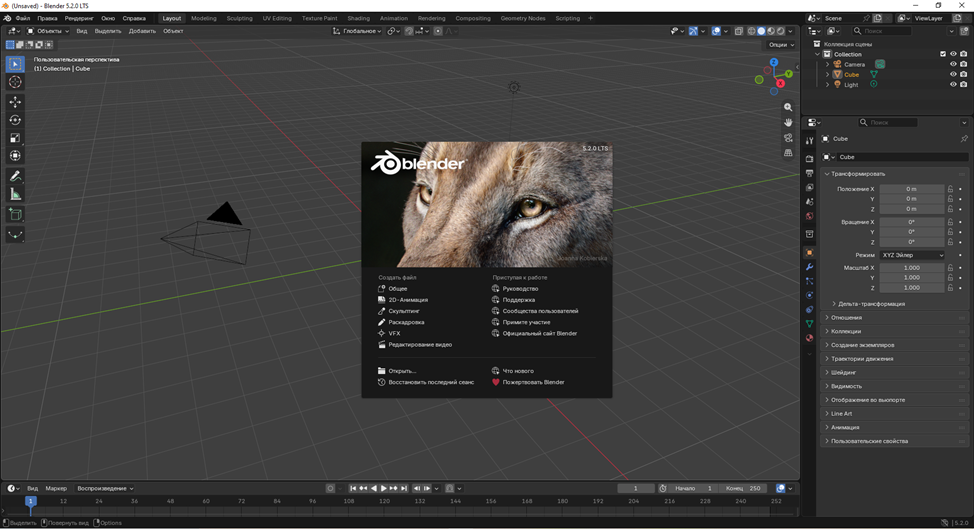Activate the Select Box tool
This screenshot has height=529, width=974.
16,64
